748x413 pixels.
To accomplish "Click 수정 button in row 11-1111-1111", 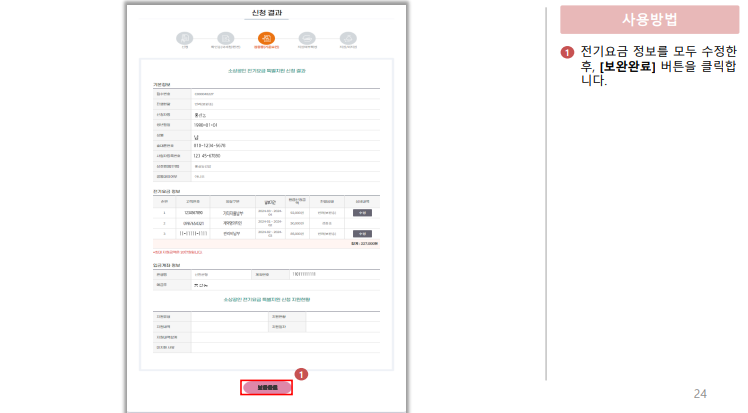I will coord(362,234).
